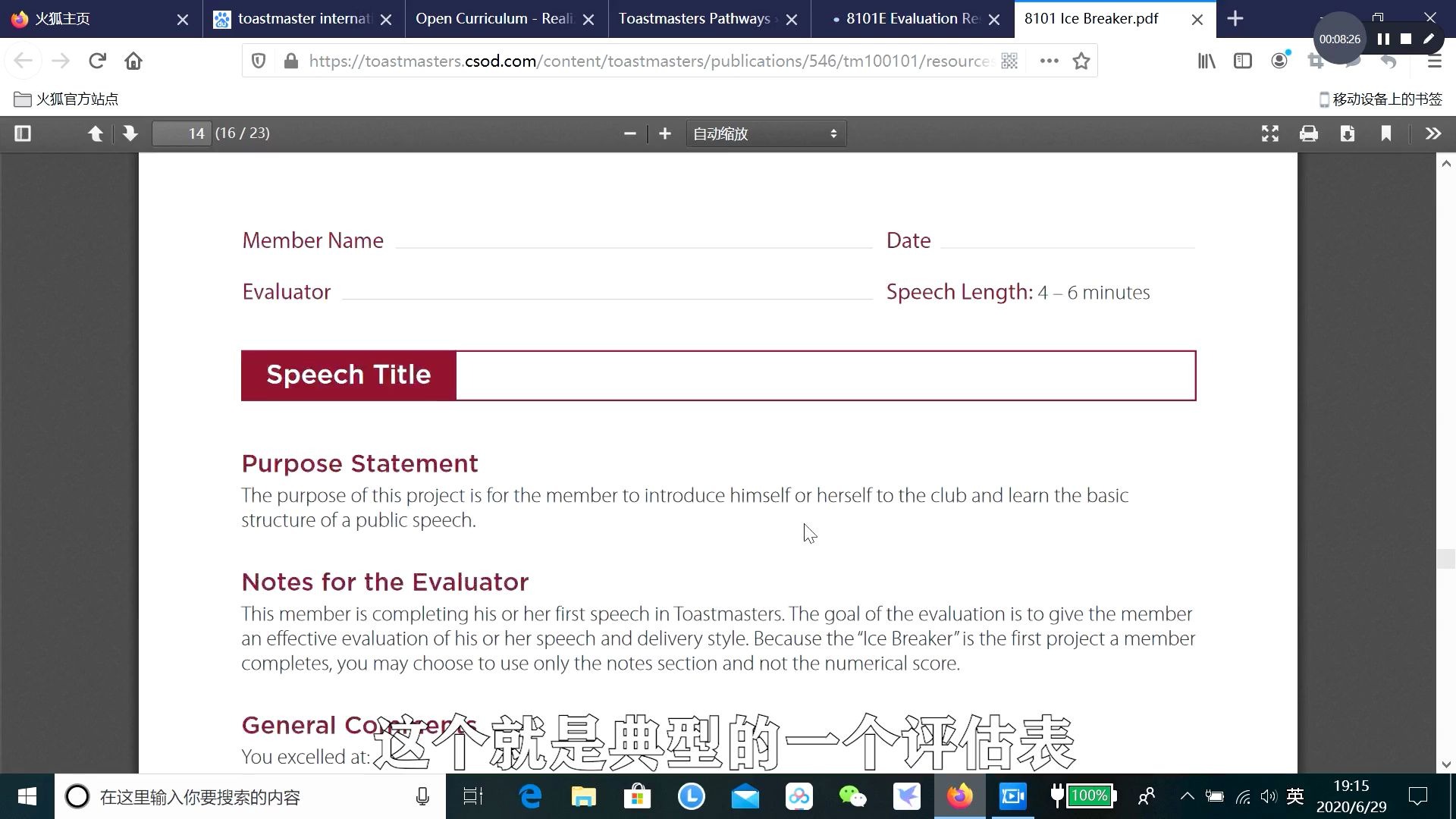Zoom in the PDF
Screen dimensions: 1456x819
click(x=665, y=133)
